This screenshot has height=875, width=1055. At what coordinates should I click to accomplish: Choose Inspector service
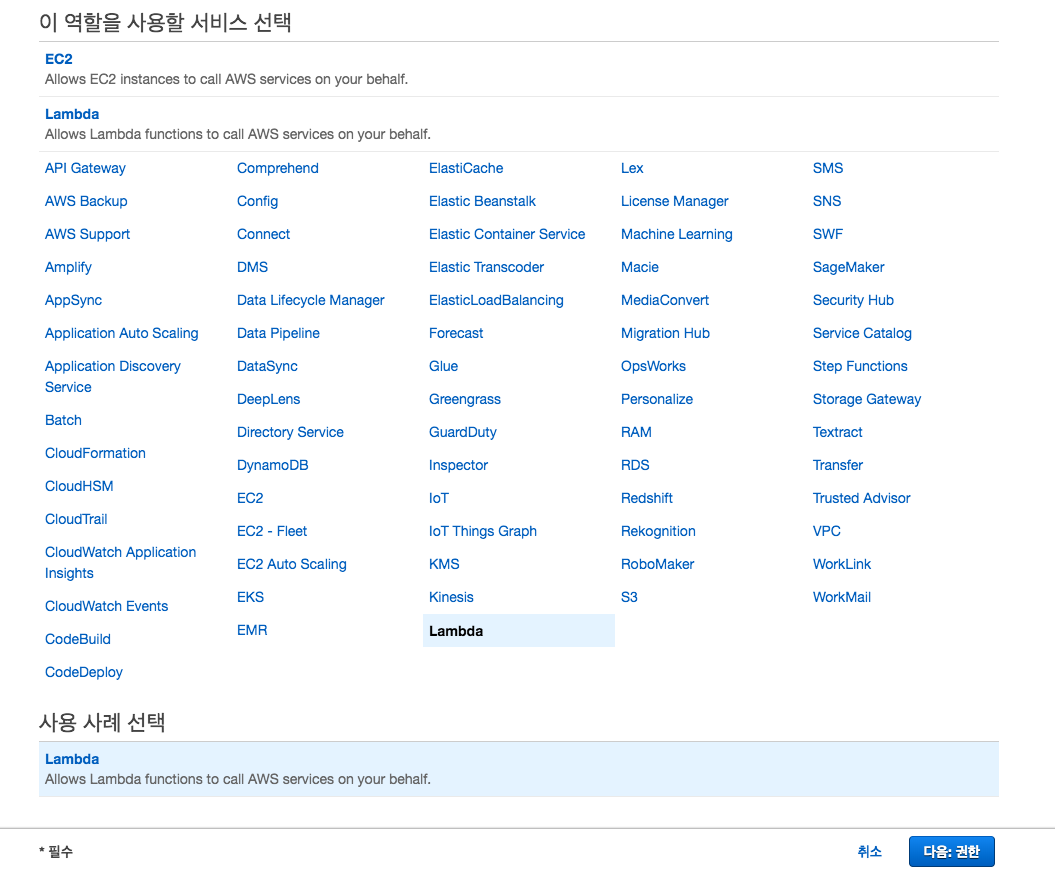click(458, 465)
